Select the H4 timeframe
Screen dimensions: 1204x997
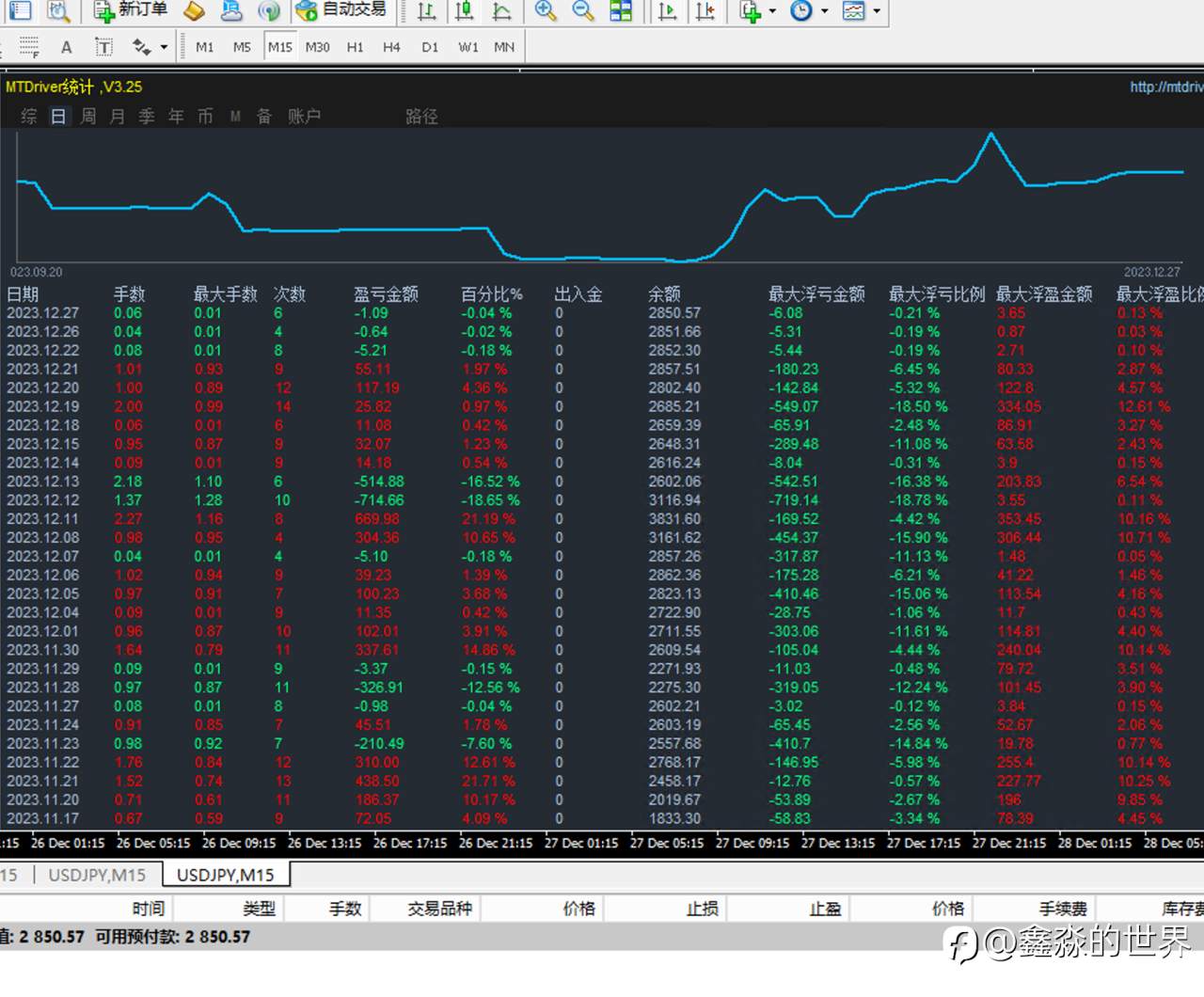391,47
